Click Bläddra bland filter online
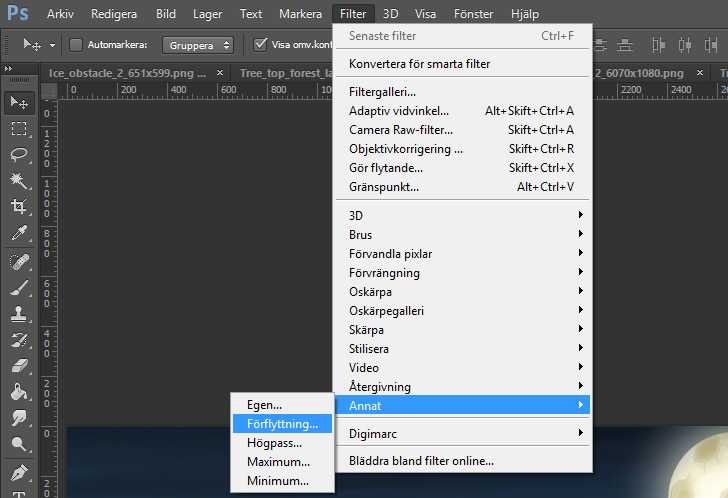728x498 pixels. click(421, 461)
